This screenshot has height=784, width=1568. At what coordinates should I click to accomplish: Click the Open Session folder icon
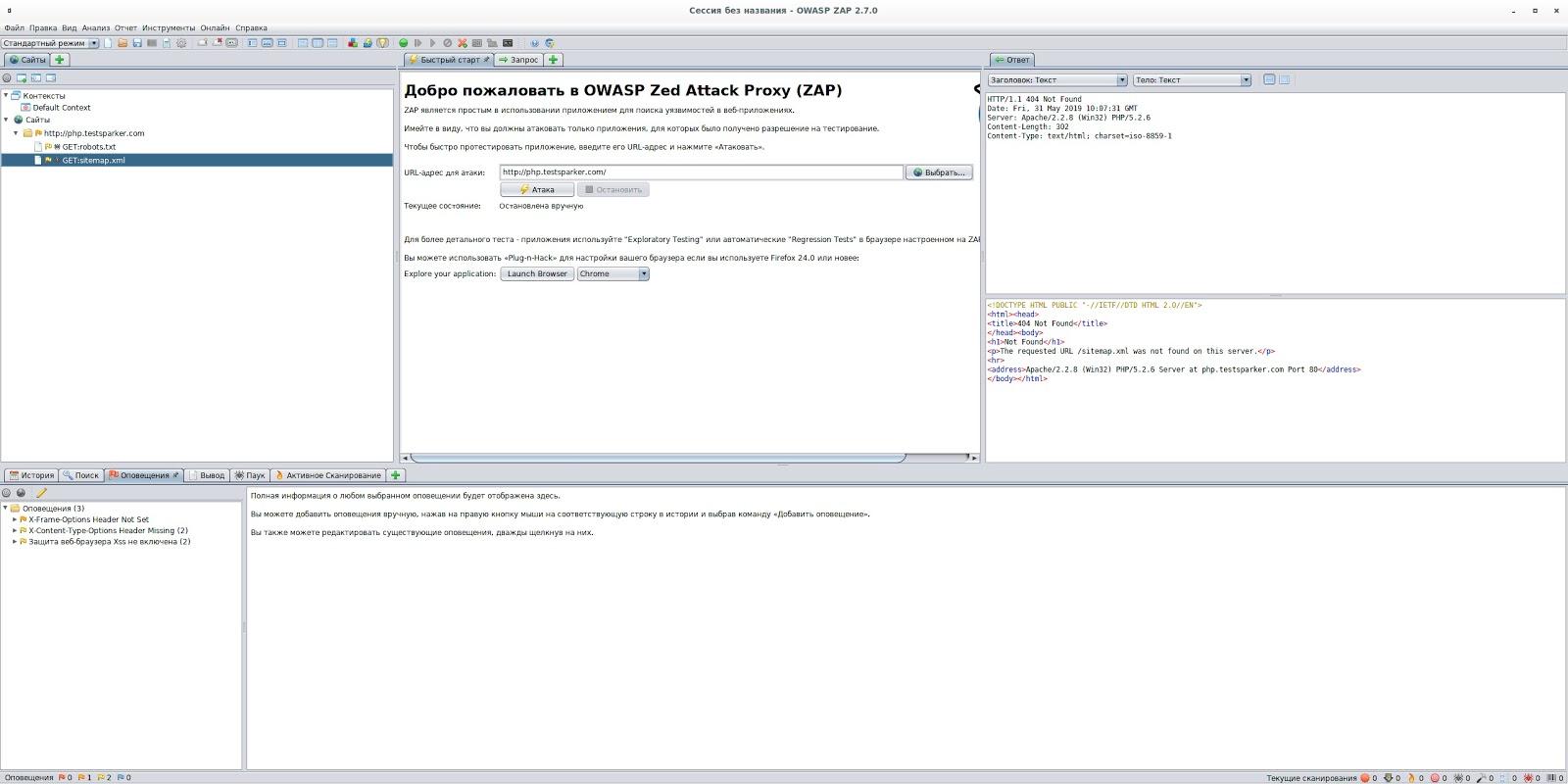click(x=123, y=43)
